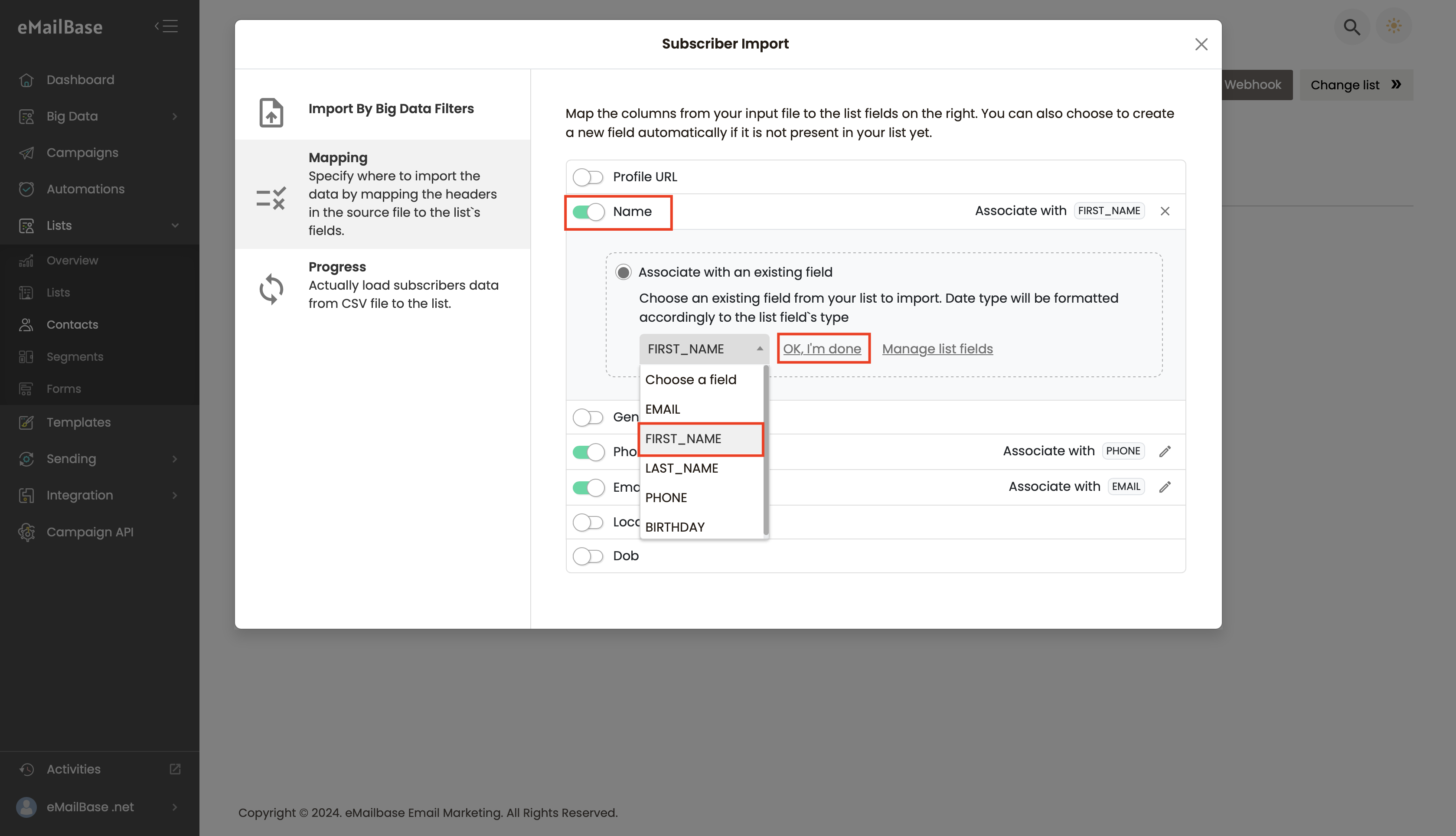Expand the Big Data chevron

[175, 117]
